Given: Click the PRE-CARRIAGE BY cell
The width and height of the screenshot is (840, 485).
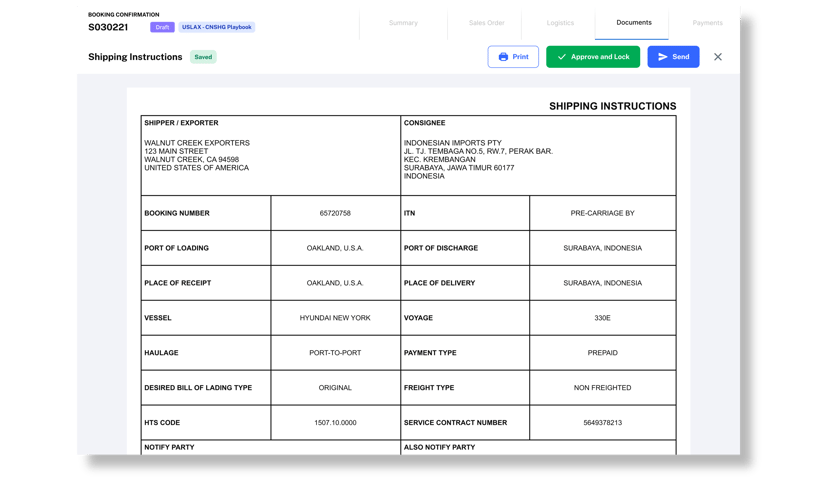Looking at the screenshot, I should (x=602, y=213).
